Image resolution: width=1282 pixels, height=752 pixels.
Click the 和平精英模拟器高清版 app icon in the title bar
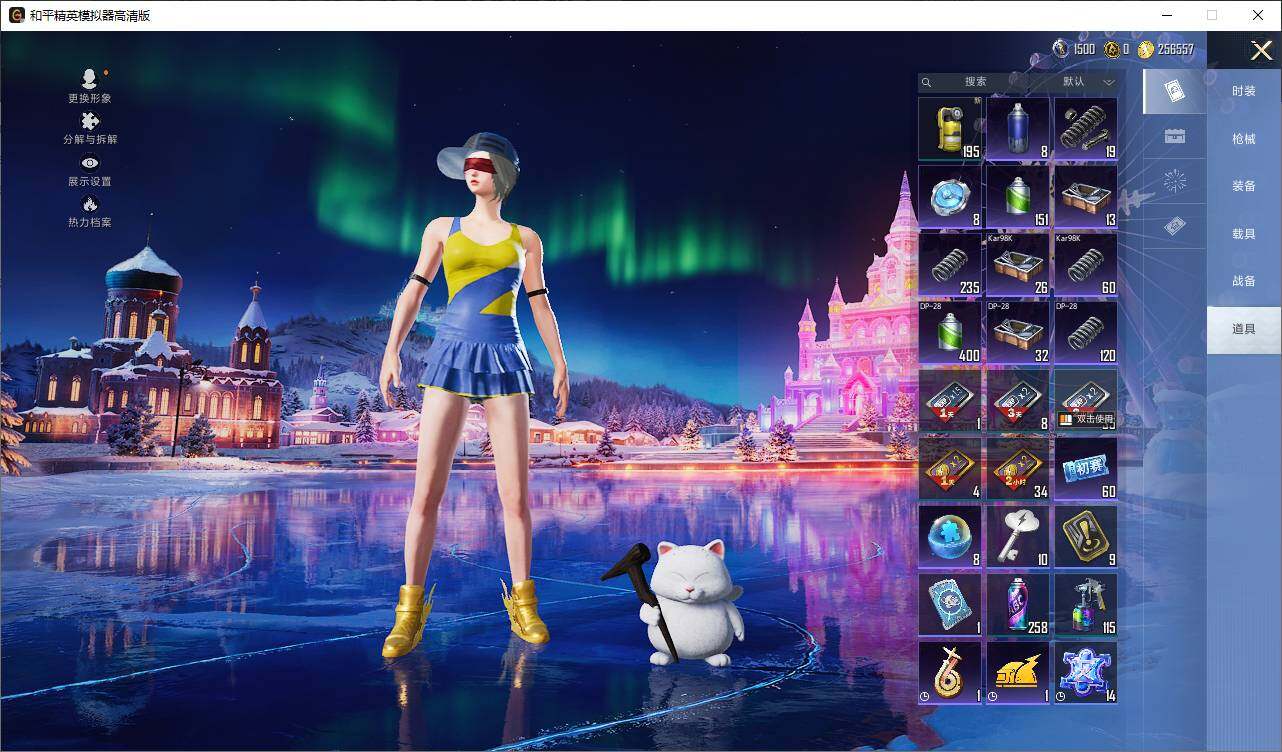click(16, 15)
